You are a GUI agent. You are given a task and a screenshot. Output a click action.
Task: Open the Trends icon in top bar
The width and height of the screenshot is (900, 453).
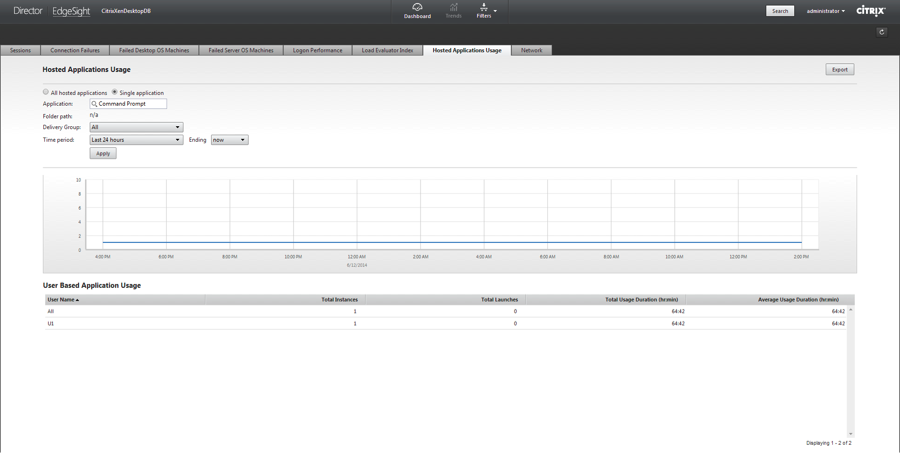click(453, 10)
